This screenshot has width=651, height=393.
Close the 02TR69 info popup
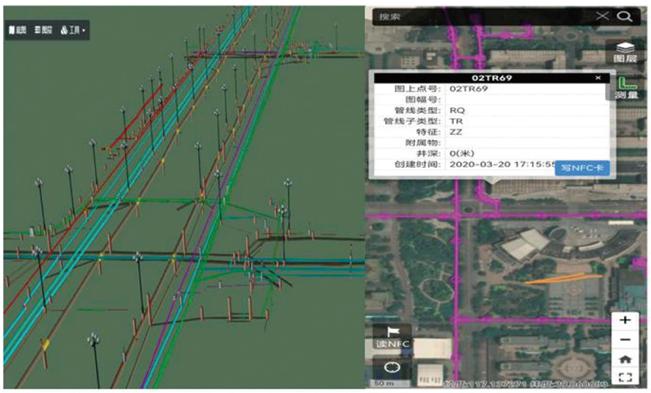[x=598, y=78]
